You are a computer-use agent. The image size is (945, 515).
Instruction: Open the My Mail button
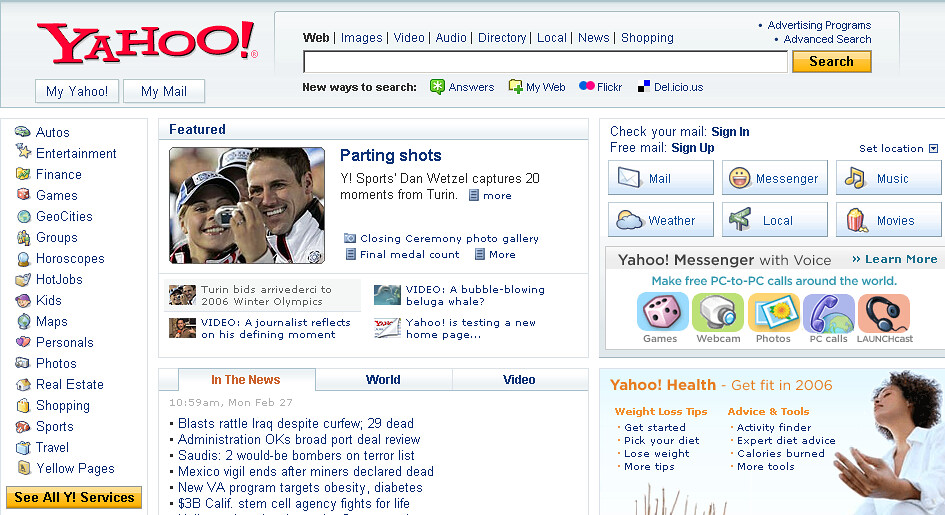(x=164, y=91)
